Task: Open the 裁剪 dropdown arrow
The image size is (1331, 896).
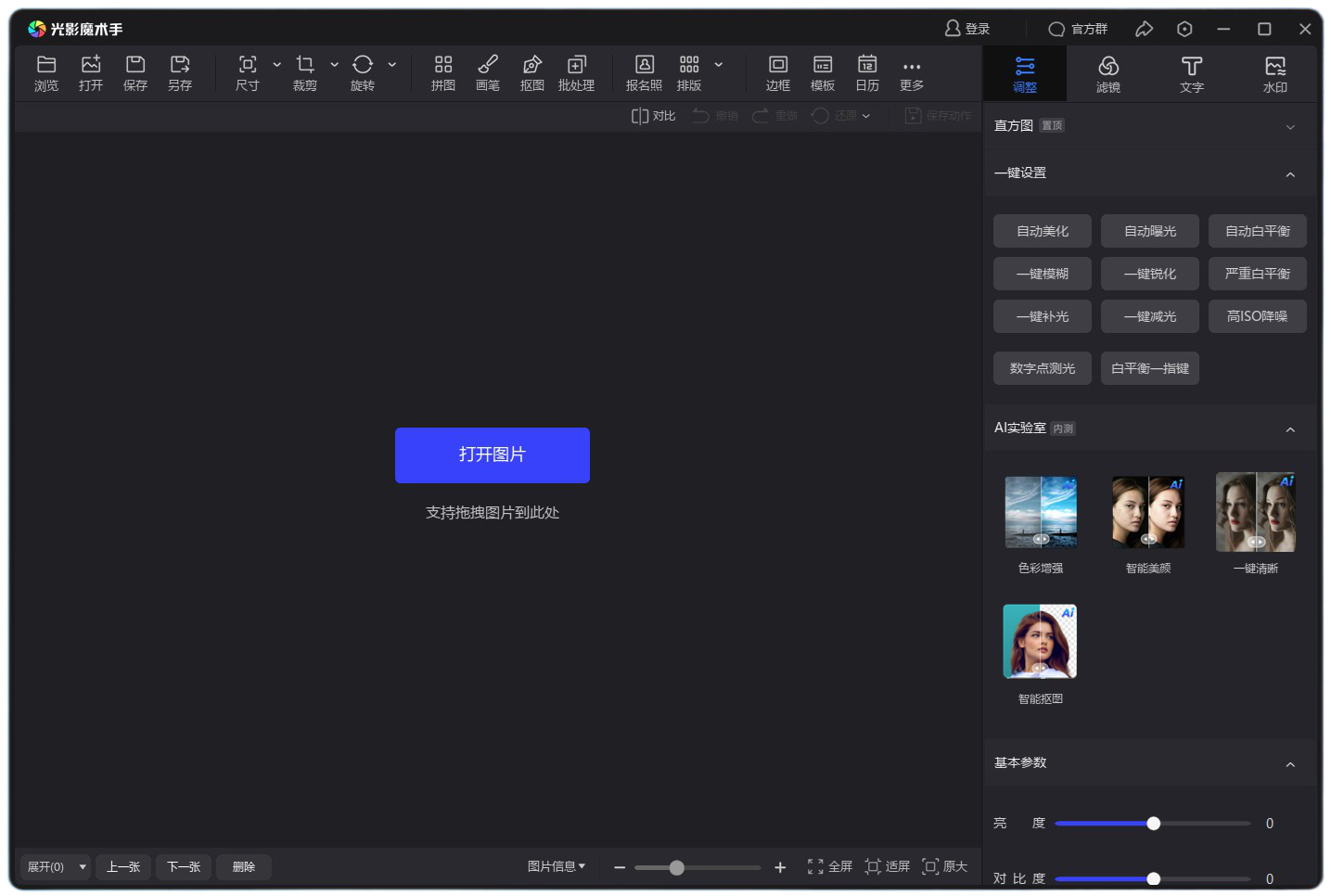Action: click(x=334, y=65)
